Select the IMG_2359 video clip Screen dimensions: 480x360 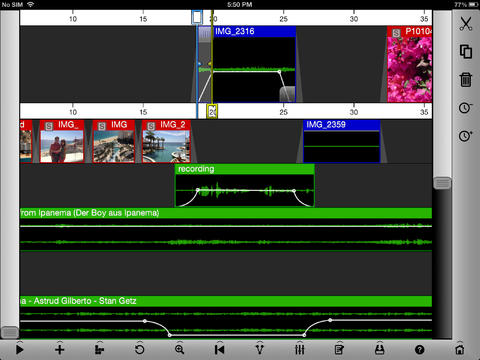tap(342, 142)
